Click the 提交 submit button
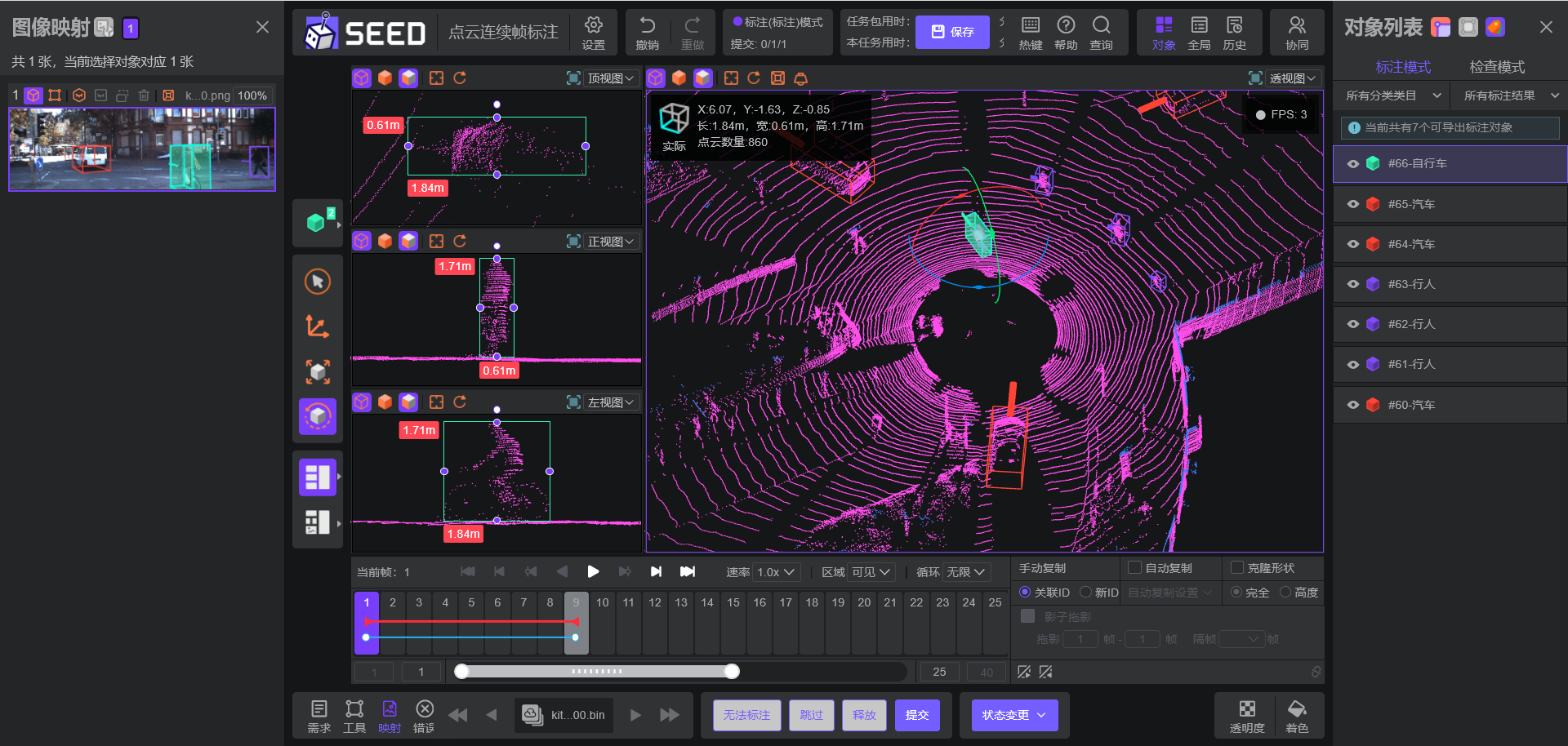Screen dimensions: 1568x746 pos(917,715)
